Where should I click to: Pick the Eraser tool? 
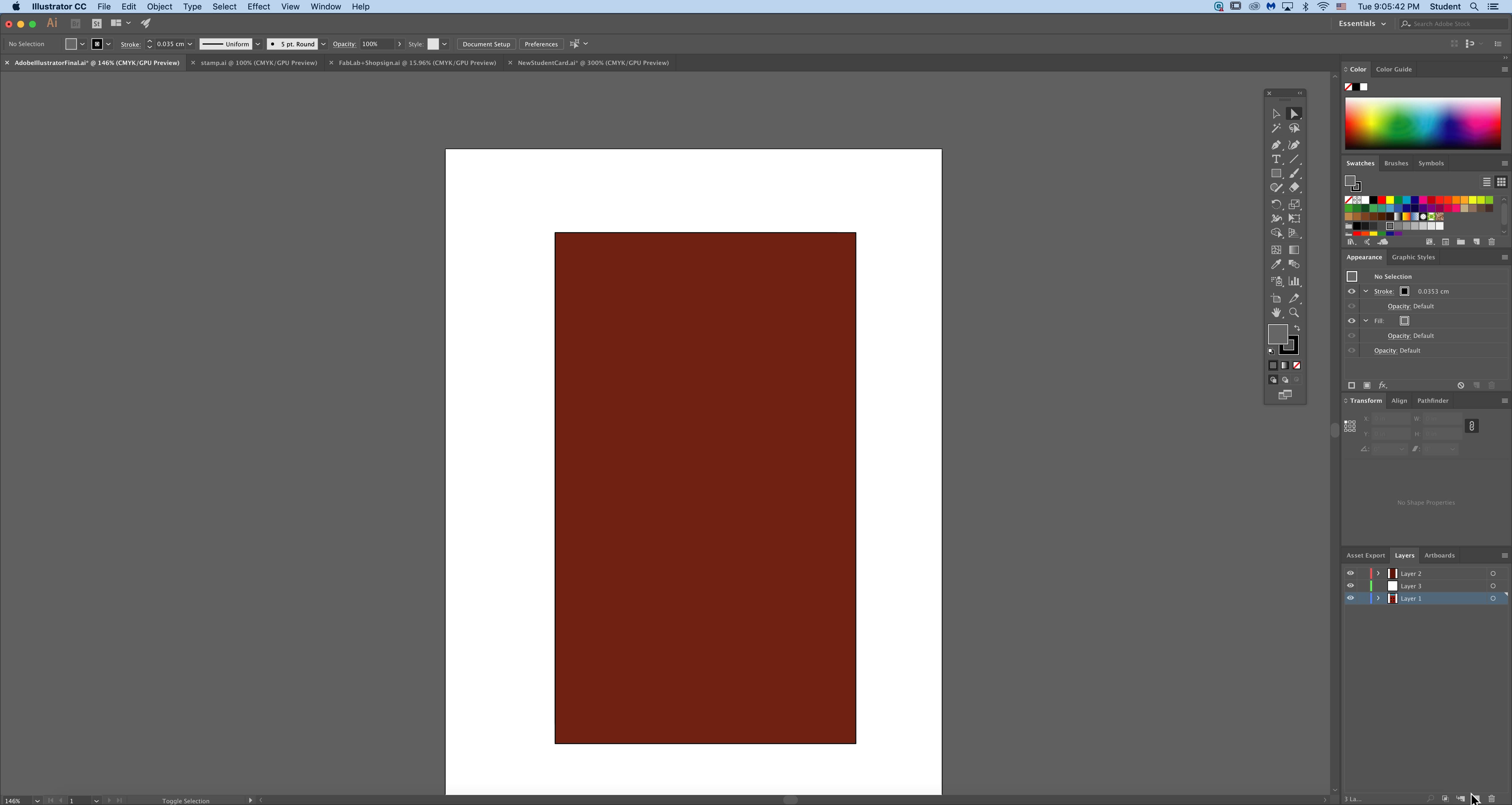click(x=1294, y=188)
